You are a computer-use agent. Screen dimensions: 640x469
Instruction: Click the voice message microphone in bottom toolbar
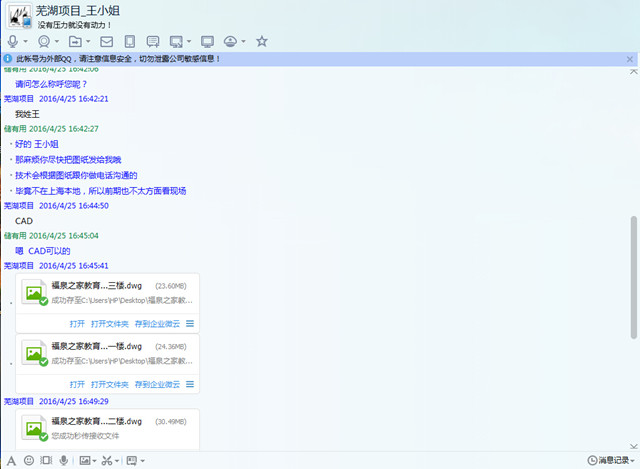coord(64,461)
